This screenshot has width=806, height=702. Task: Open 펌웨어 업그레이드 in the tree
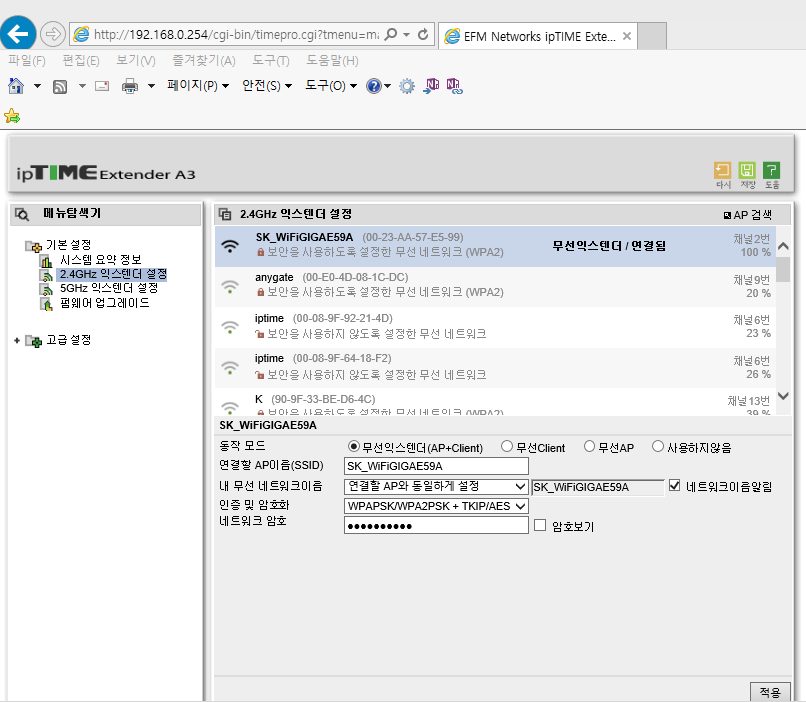104,303
